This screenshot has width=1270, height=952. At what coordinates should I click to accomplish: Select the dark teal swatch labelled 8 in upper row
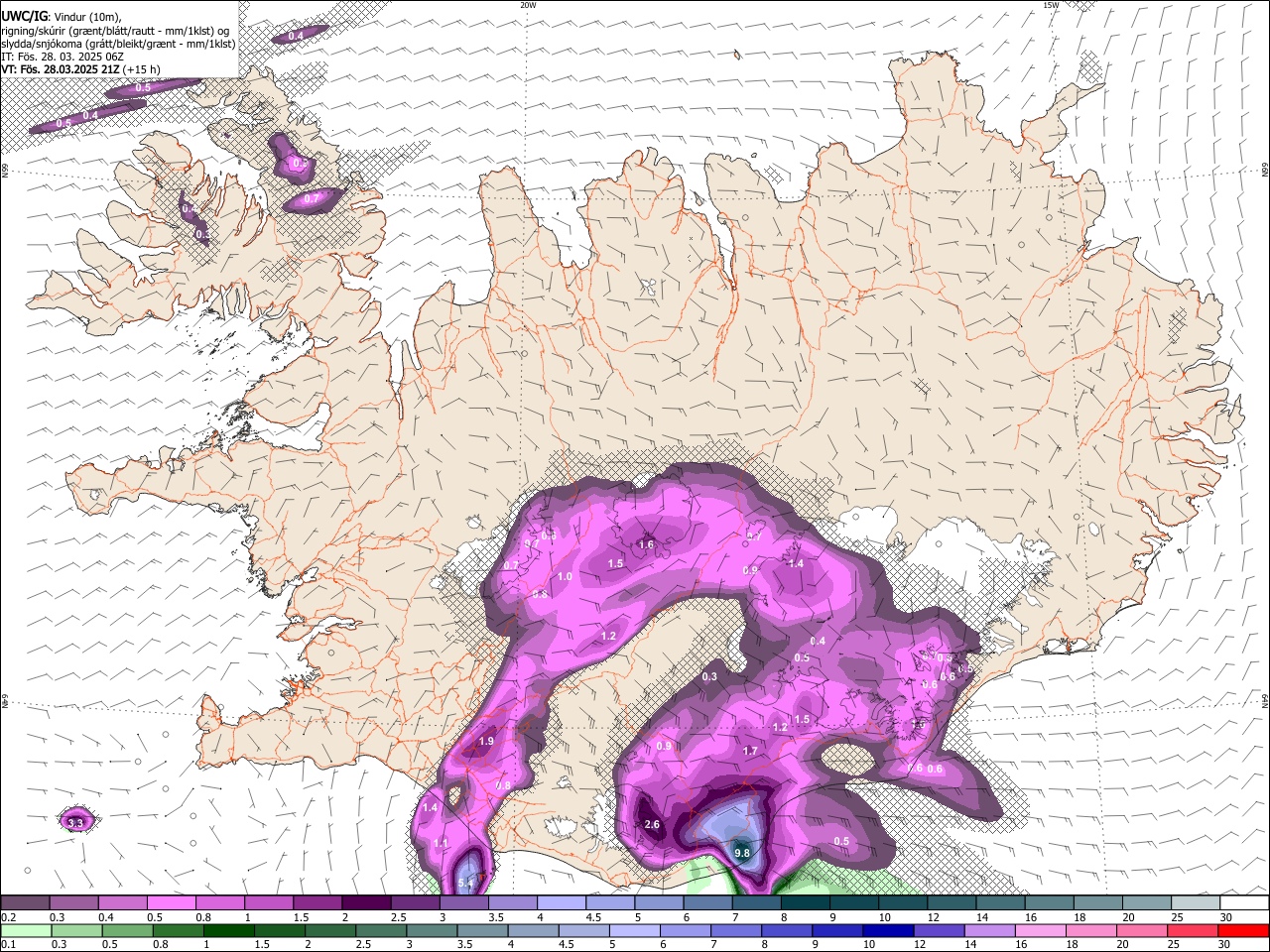[805, 903]
